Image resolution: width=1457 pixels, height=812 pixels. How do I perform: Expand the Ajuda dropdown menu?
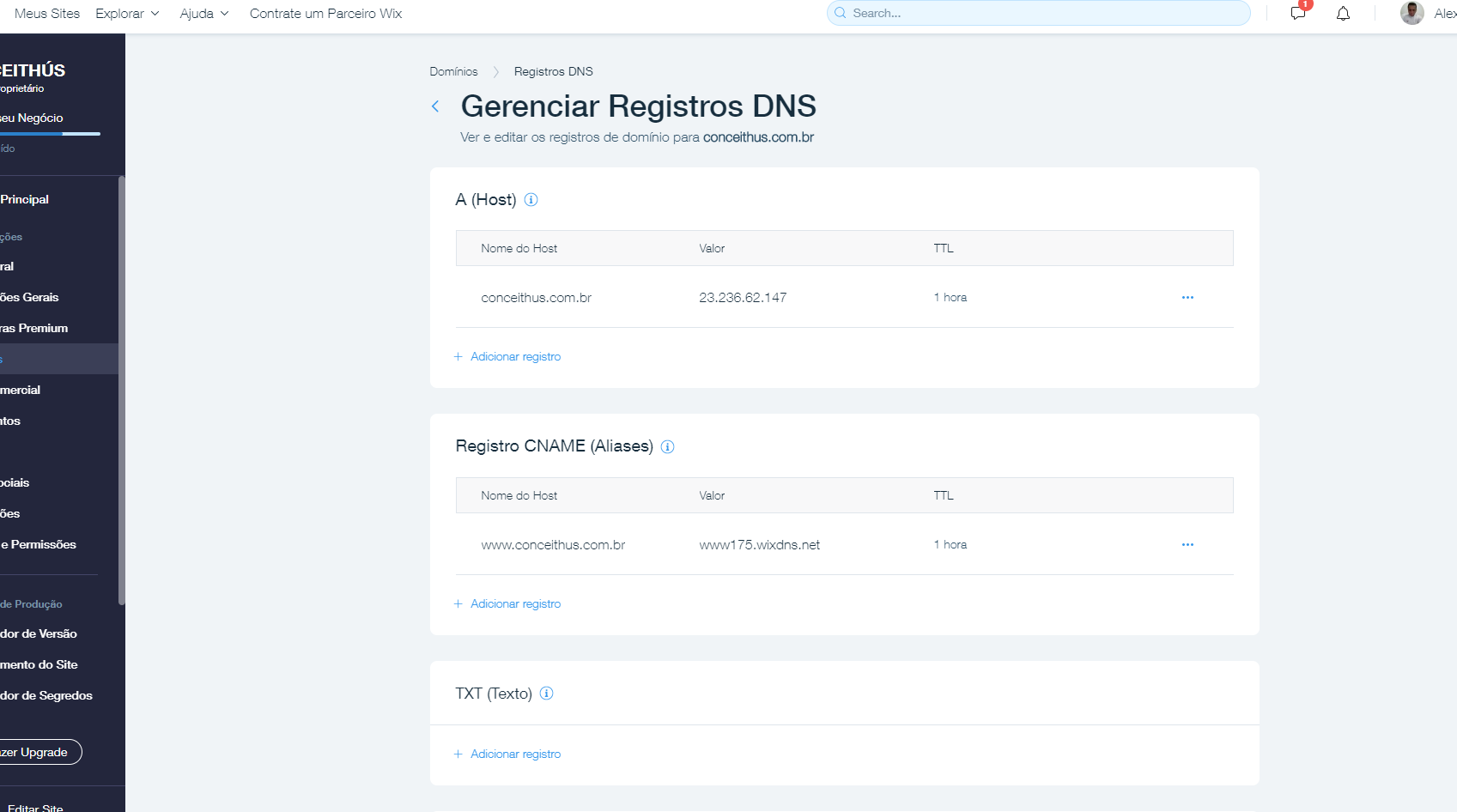(x=203, y=14)
